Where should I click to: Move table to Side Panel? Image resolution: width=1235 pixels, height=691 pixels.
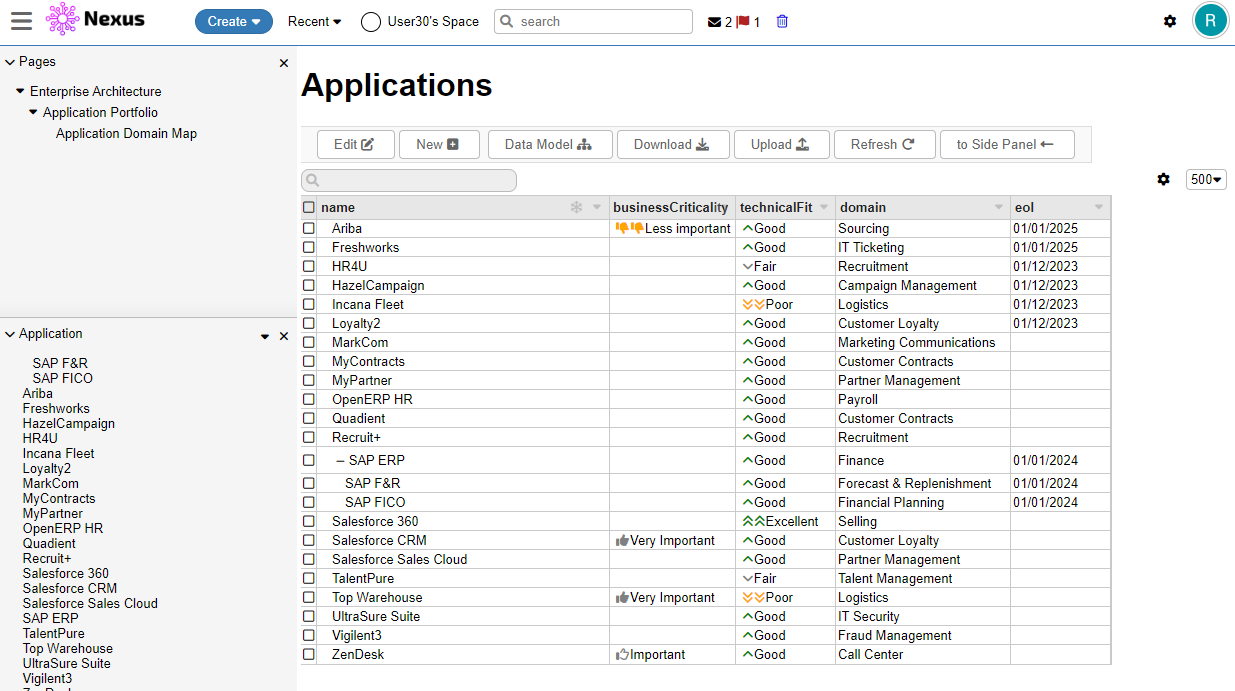coord(1007,144)
